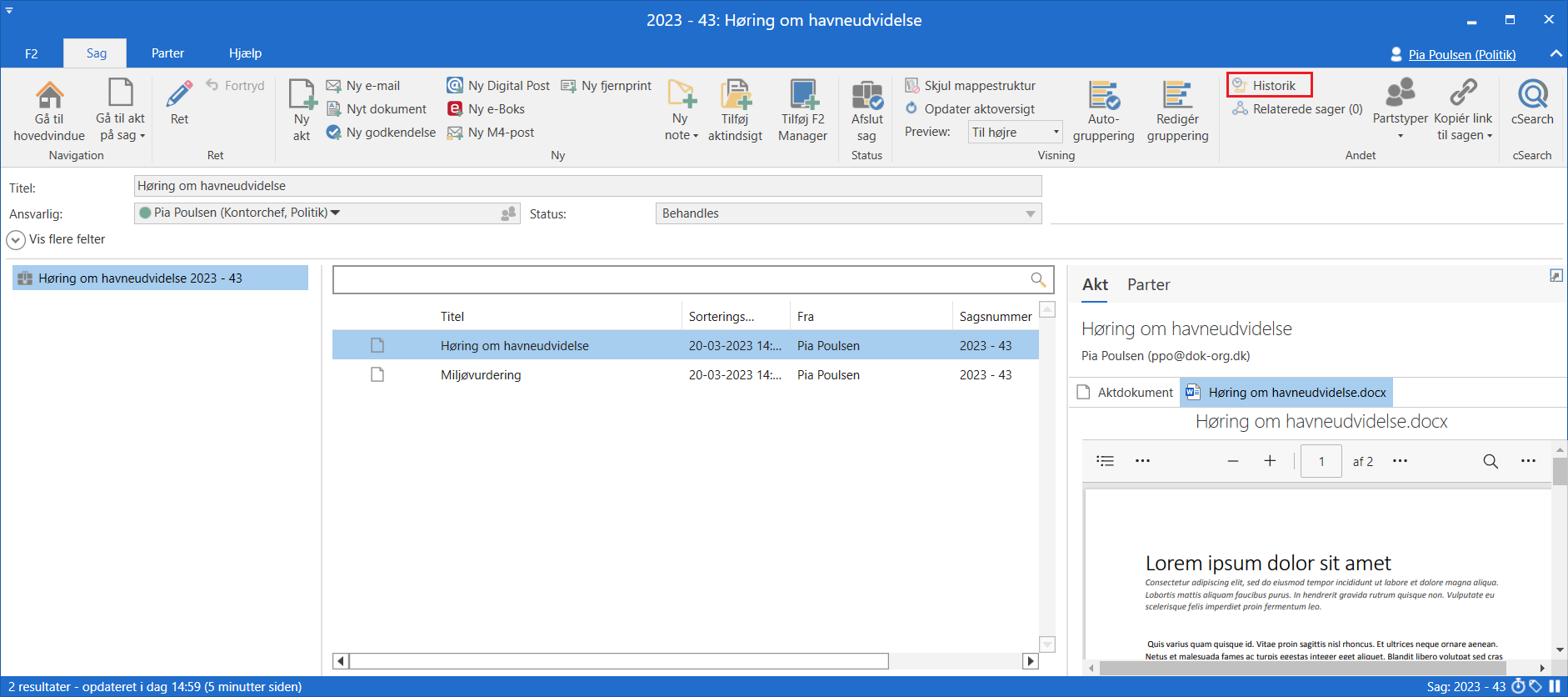This screenshot has height=697, width=1568.
Task: Click the Fortryd undo button
Action: (235, 85)
